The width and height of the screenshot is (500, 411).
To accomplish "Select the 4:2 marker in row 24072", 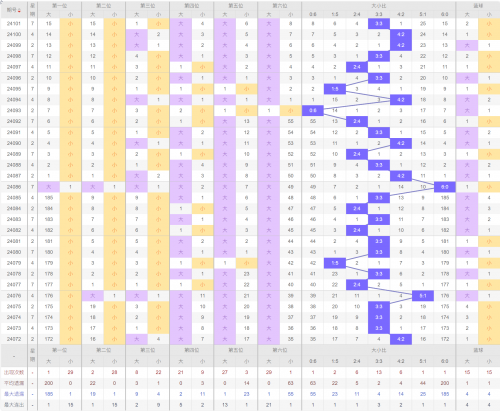I will pyautogui.click(x=401, y=339).
